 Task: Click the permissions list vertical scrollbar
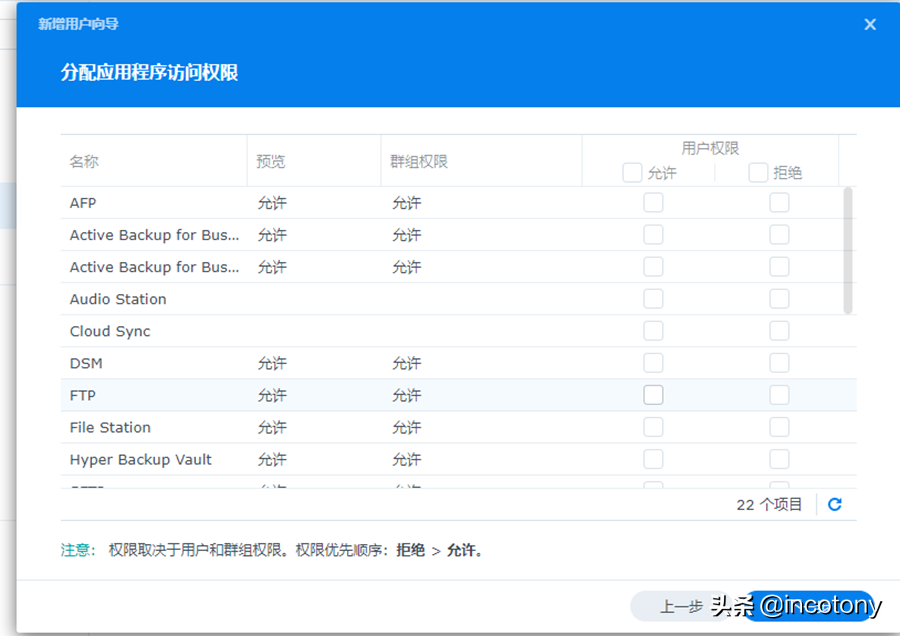[848, 251]
